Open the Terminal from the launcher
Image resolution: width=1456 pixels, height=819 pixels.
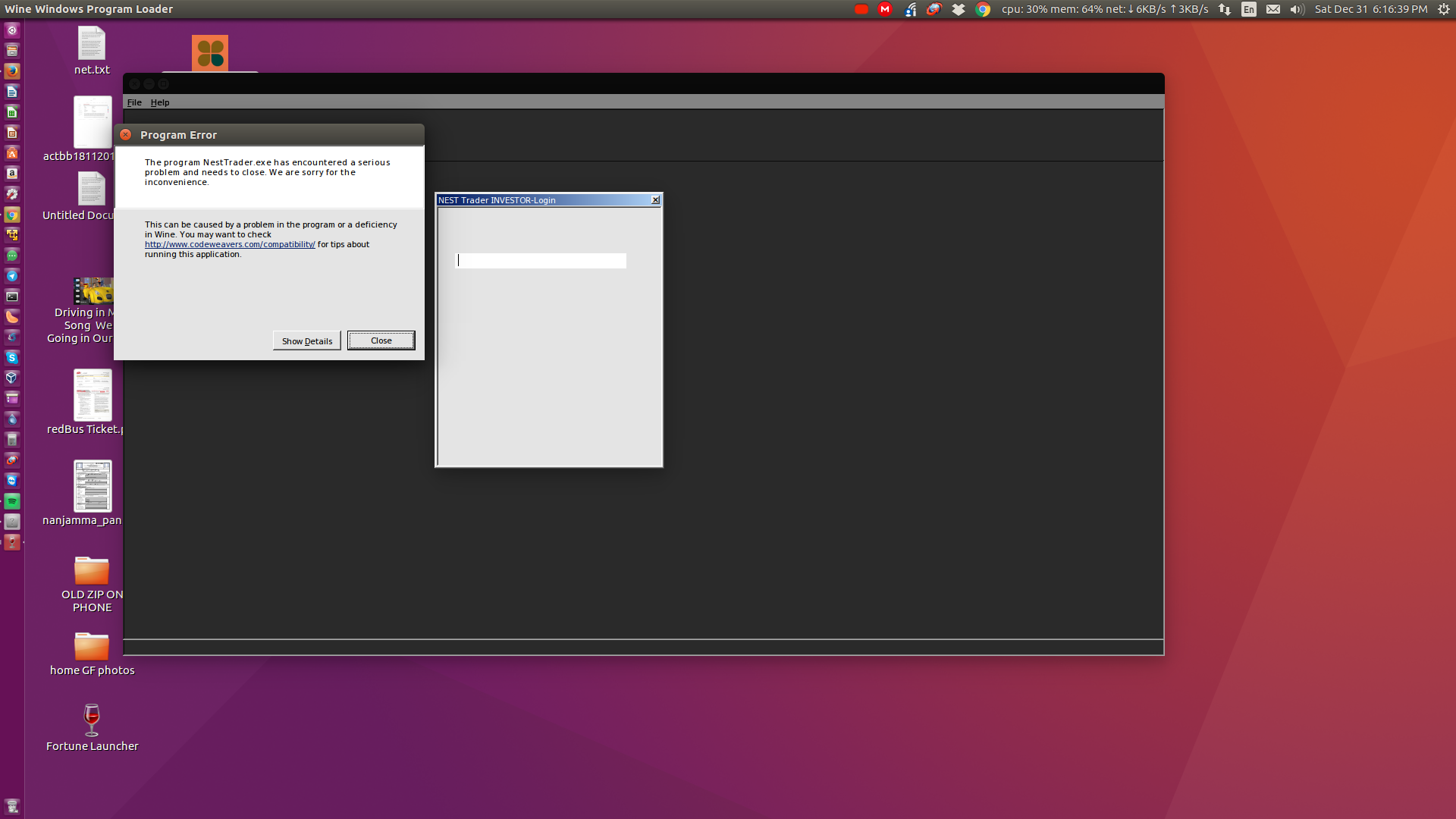tap(11, 297)
